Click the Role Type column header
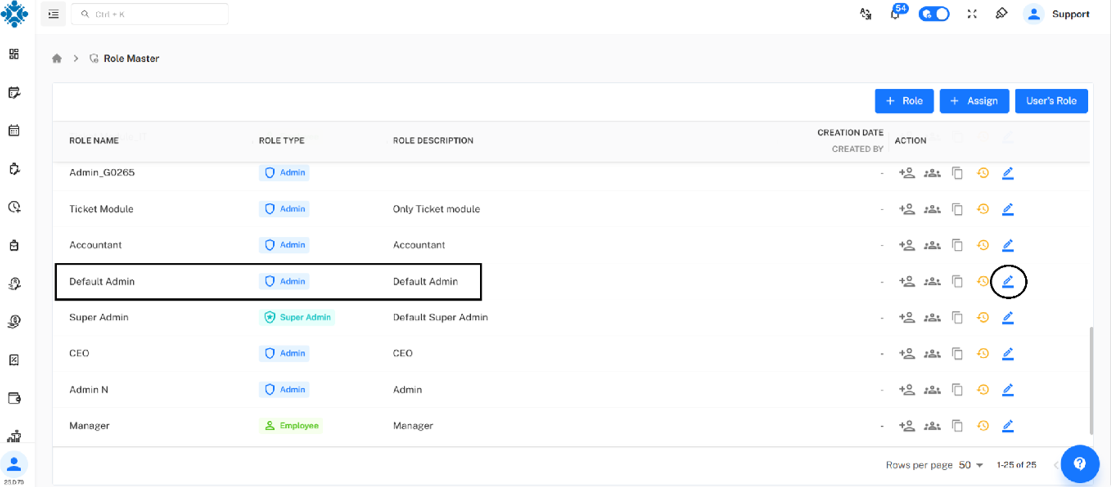The image size is (1111, 487). pyautogui.click(x=281, y=141)
